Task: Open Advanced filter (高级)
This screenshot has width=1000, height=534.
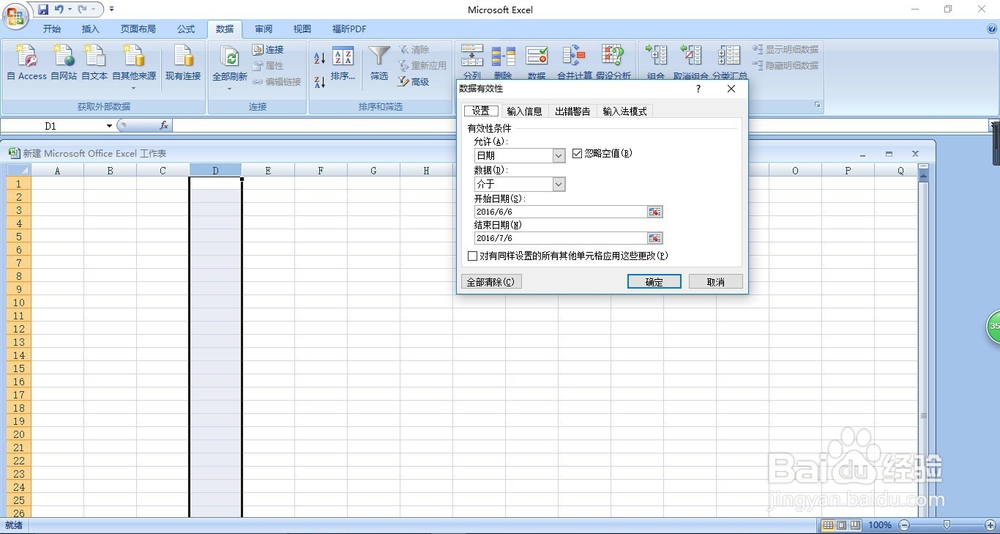Action: pyautogui.click(x=413, y=82)
